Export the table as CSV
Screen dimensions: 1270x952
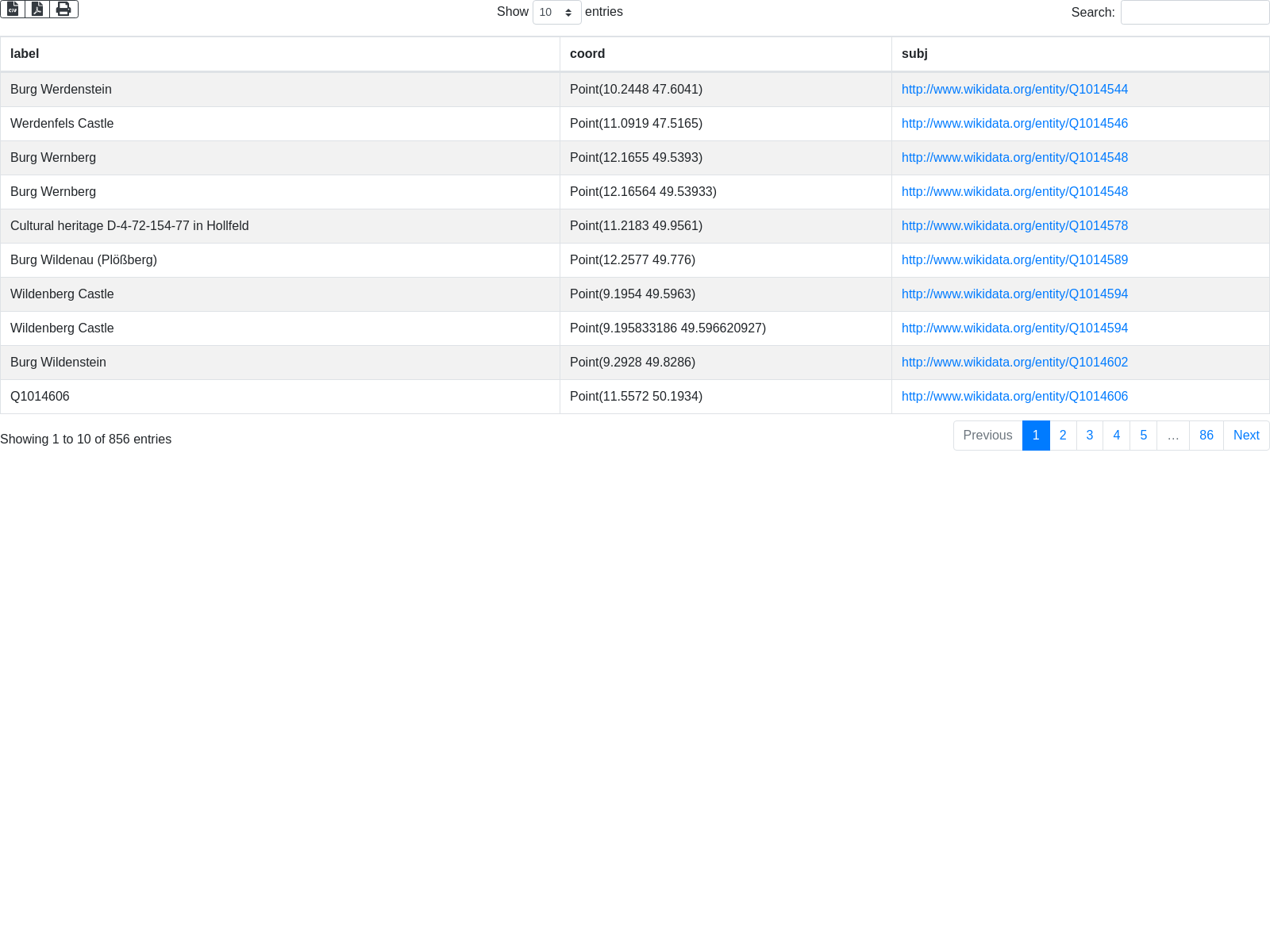[13, 9]
